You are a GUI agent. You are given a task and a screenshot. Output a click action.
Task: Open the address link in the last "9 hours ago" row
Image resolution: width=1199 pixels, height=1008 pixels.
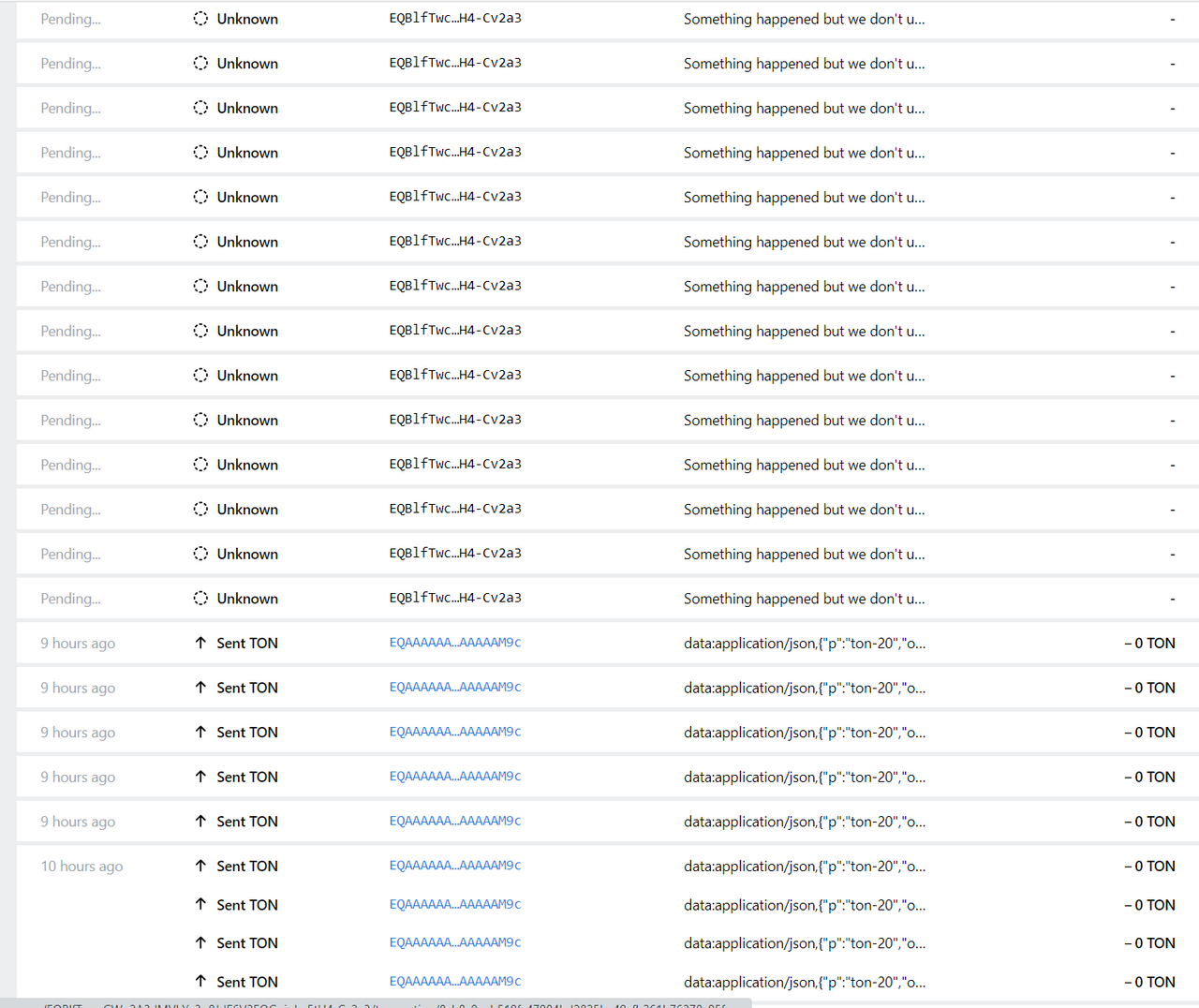[x=455, y=821]
